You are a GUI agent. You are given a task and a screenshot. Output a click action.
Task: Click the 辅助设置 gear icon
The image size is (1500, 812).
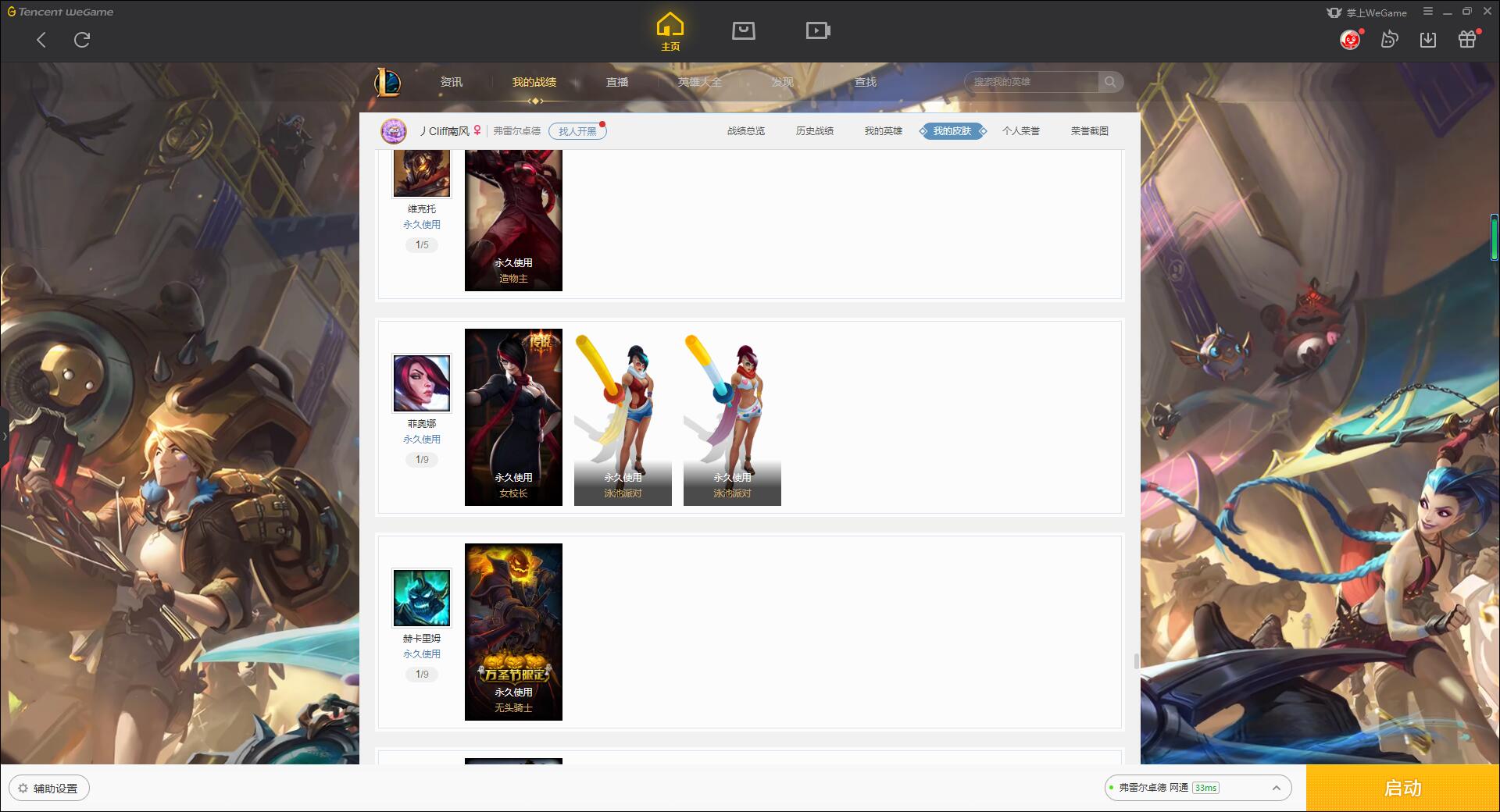23,789
